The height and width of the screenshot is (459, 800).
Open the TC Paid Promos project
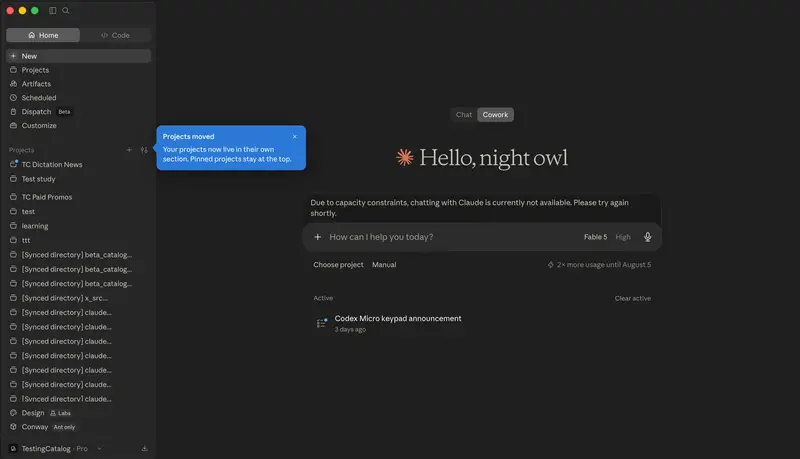tap(79, 197)
